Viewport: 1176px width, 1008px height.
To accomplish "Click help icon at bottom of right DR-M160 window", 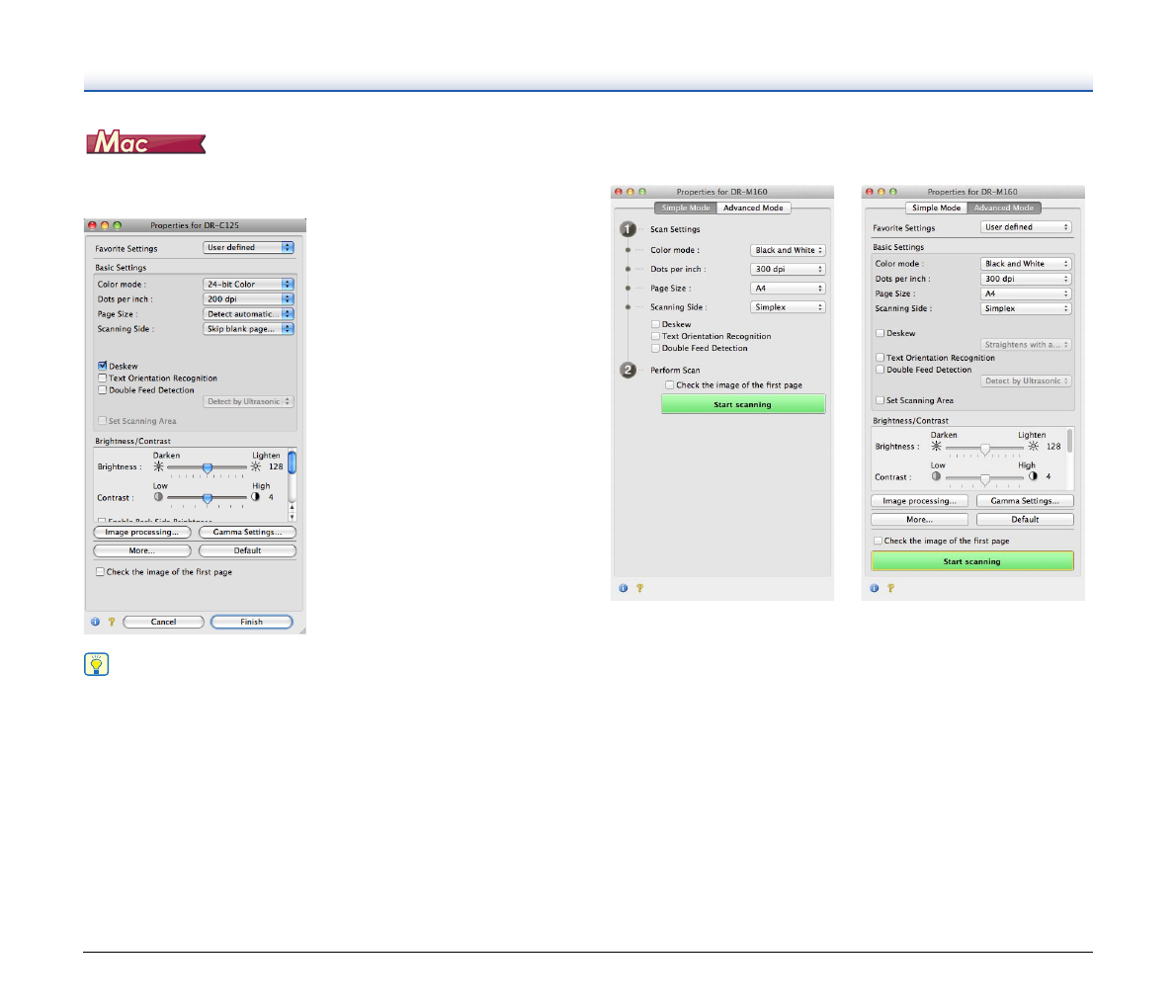I will (x=889, y=588).
